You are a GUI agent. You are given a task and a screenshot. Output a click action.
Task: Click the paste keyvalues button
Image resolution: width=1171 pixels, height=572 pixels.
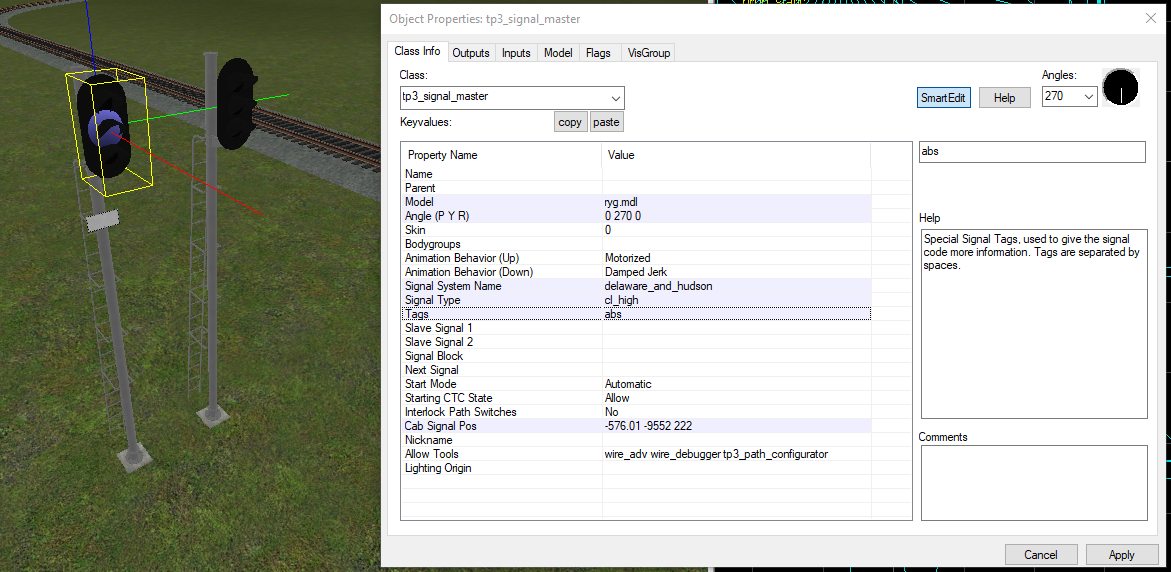[606, 122]
